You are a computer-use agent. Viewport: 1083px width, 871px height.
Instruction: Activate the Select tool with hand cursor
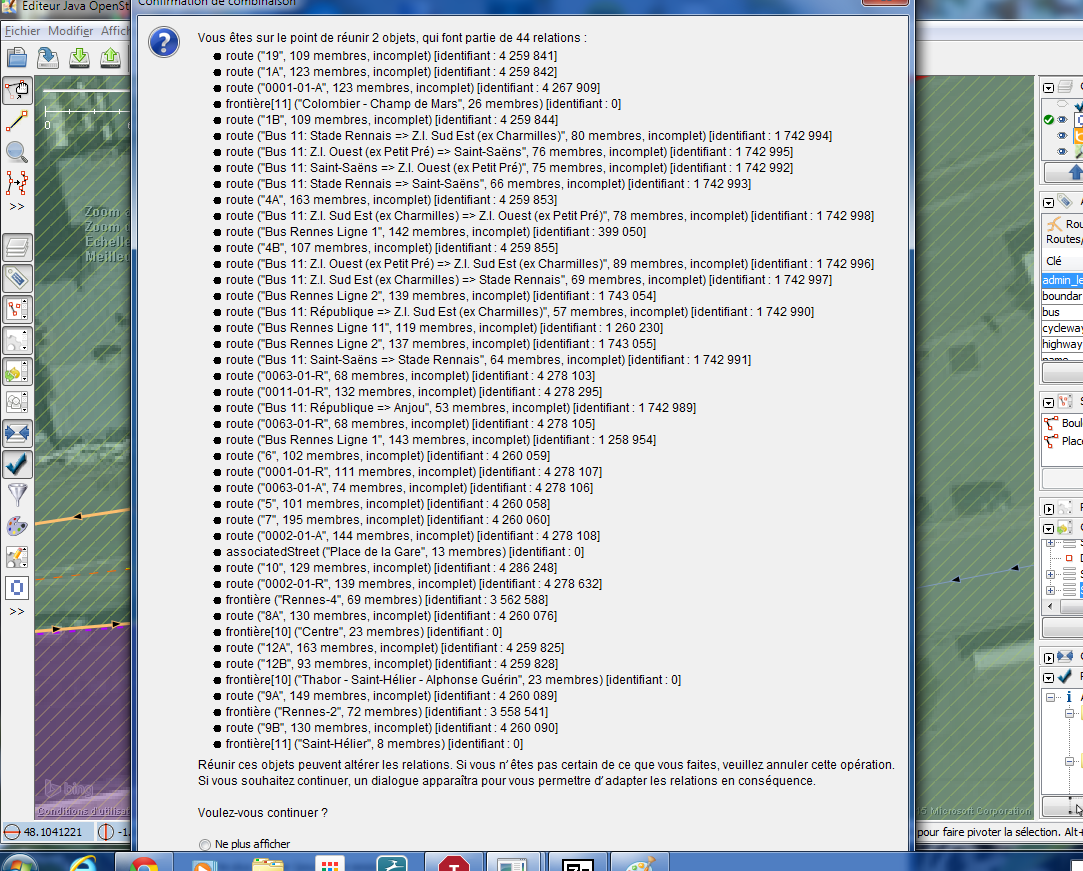[17, 90]
